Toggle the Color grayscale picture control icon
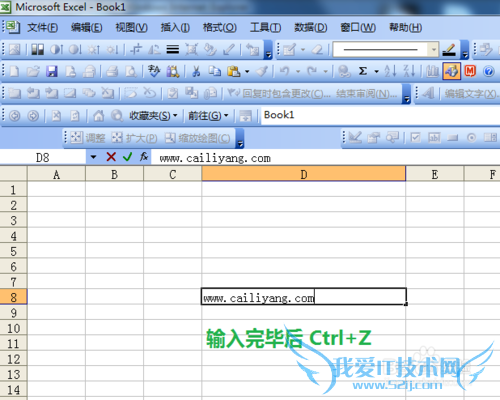500x400 pixels. click(x=37, y=50)
